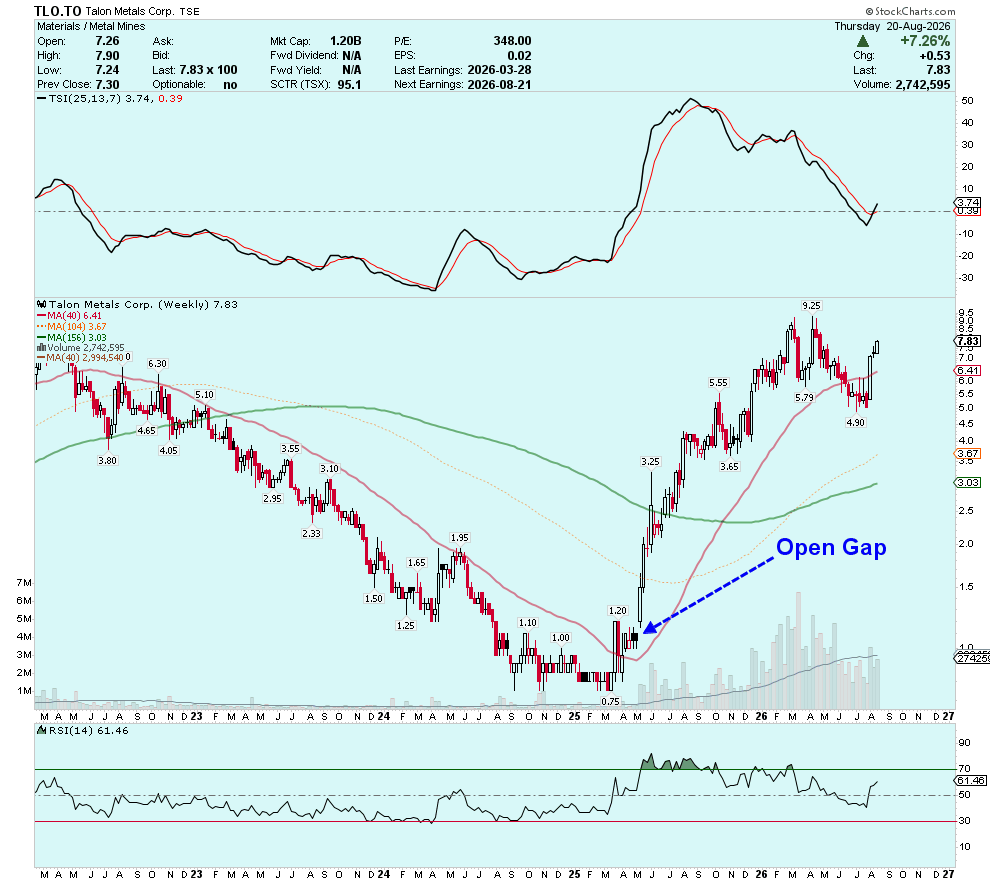This screenshot has height=883, width=990.
Task: Click the 4.90 price label
Action: click(x=856, y=423)
